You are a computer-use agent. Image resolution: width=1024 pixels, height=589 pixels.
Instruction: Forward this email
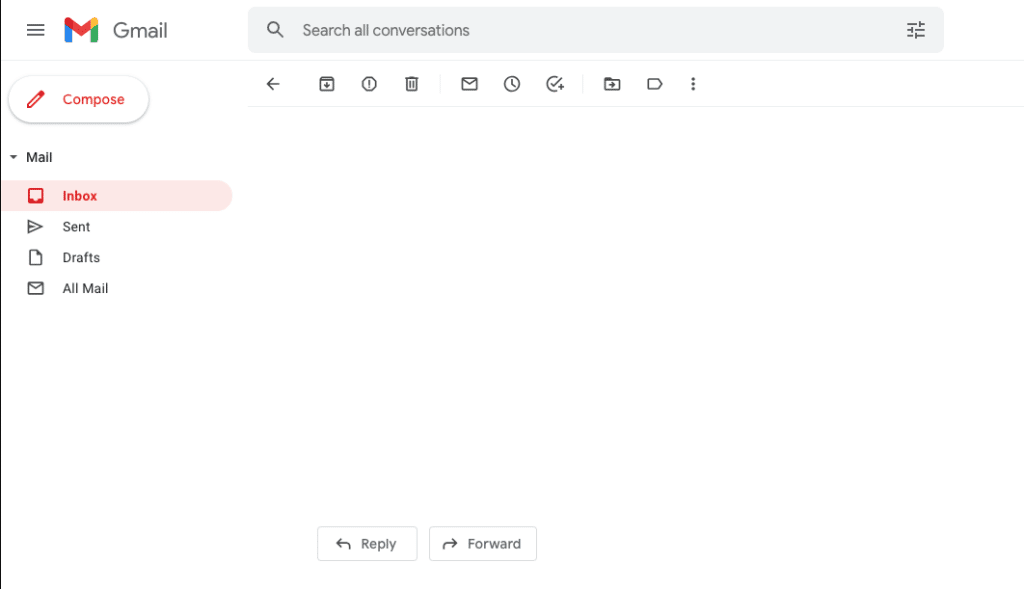coord(483,543)
